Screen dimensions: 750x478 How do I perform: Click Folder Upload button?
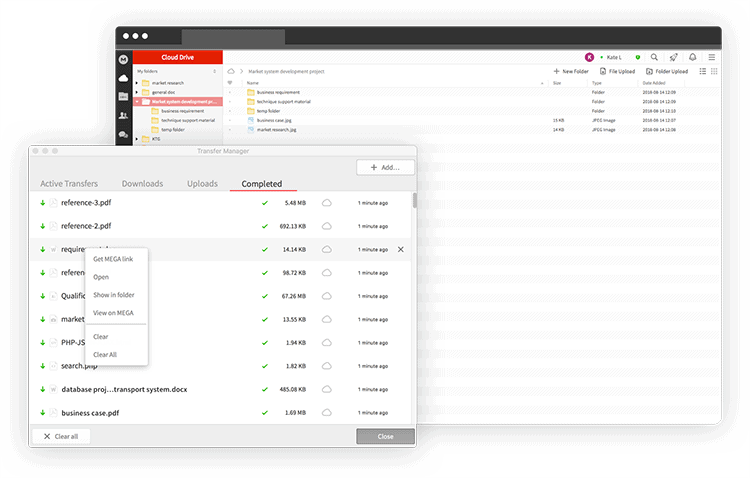pyautogui.click(x=667, y=71)
